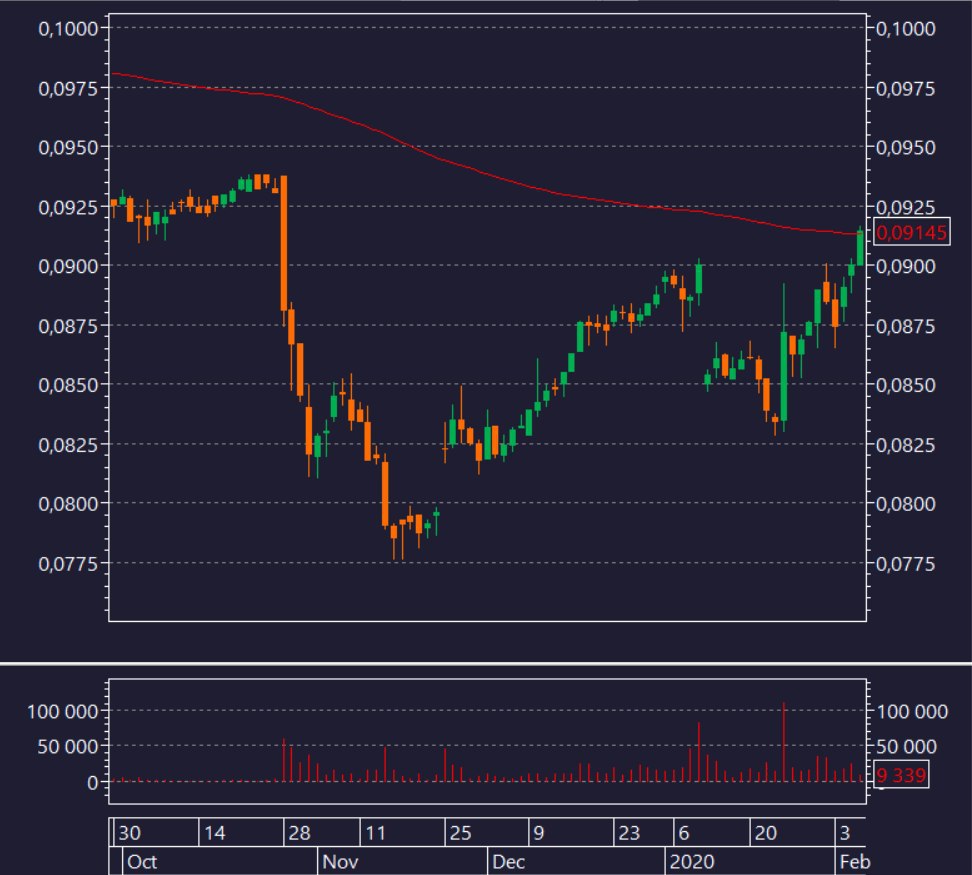Image resolution: width=972 pixels, height=875 pixels.
Task: Click the date 9 on the time axis
Action: coord(539,833)
